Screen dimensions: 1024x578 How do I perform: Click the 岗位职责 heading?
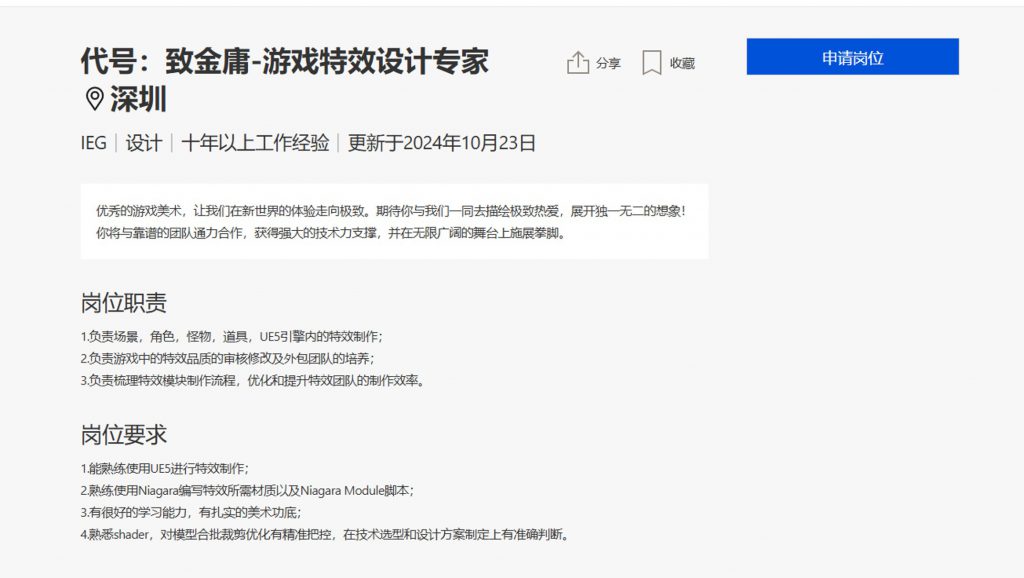(x=124, y=302)
